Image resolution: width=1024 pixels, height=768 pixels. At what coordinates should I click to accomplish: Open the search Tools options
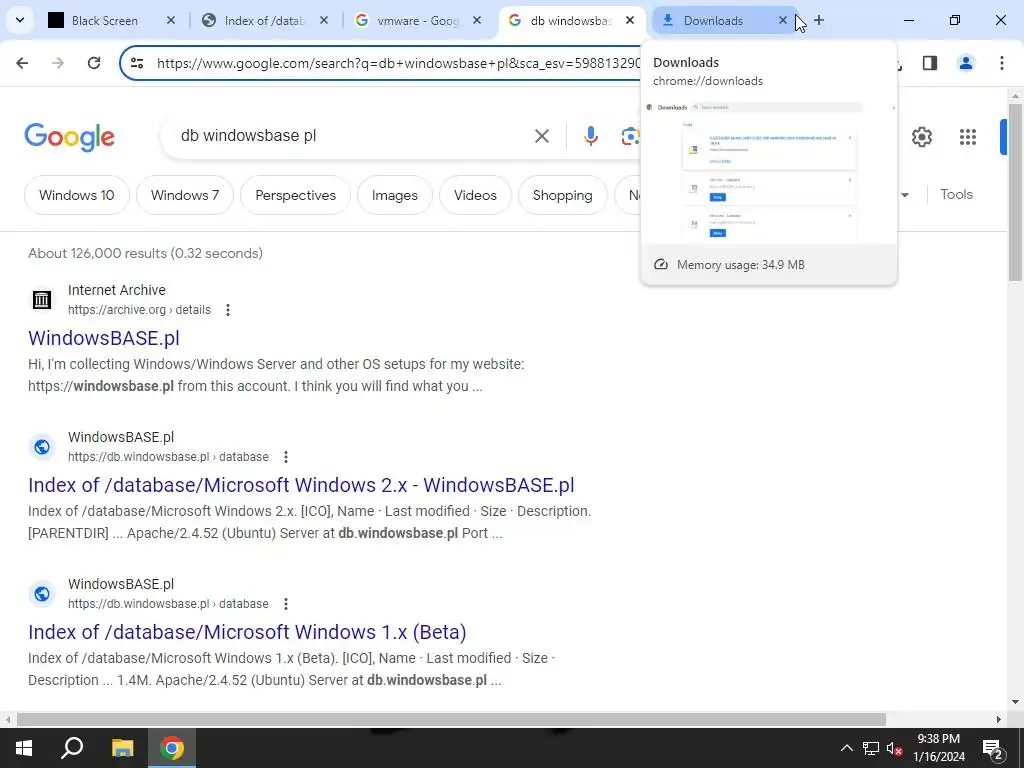click(x=956, y=195)
